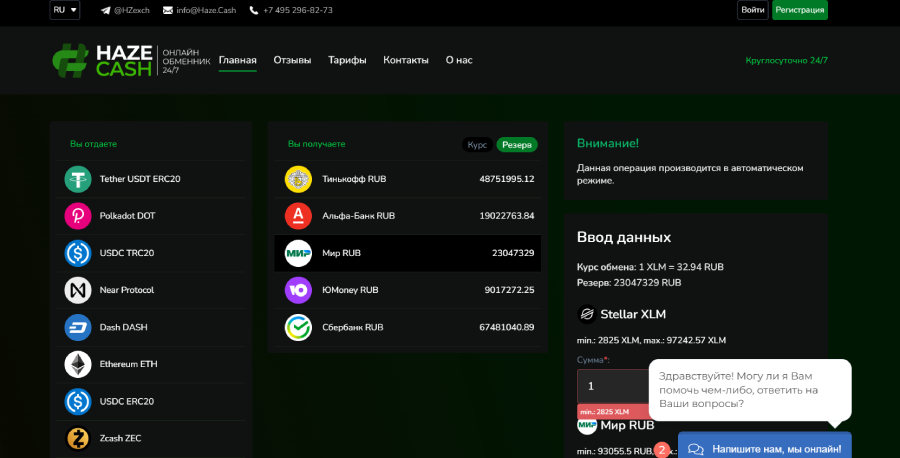The image size is (900, 458).
Task: Click the Сумма amount input field
Action: [612, 385]
